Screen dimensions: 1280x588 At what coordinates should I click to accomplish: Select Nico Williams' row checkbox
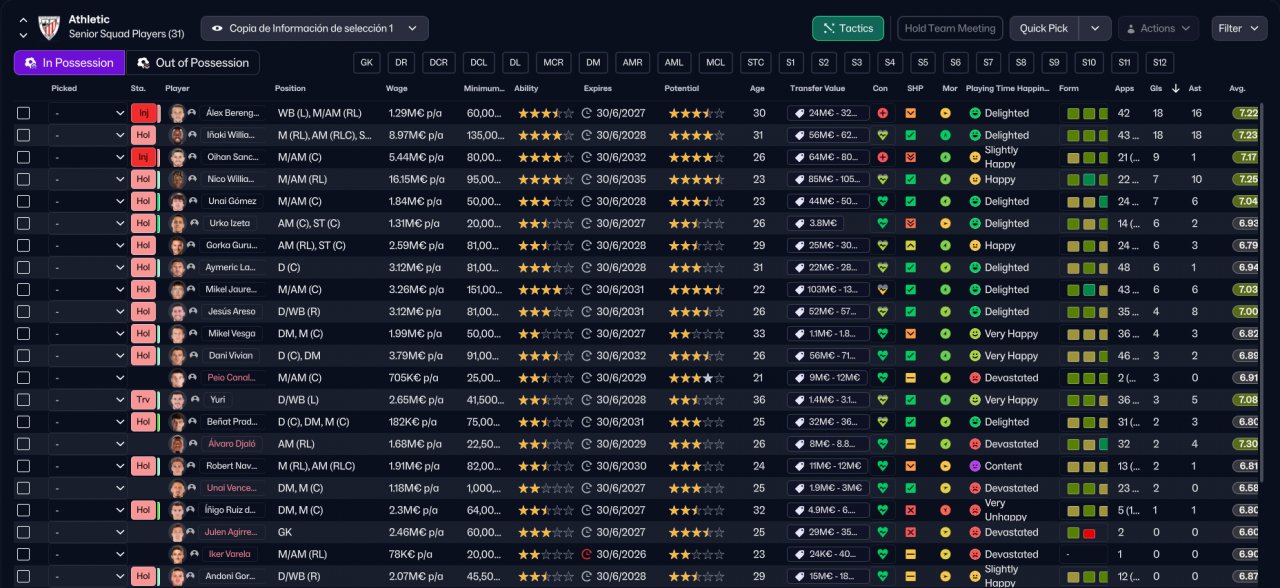[x=24, y=179]
